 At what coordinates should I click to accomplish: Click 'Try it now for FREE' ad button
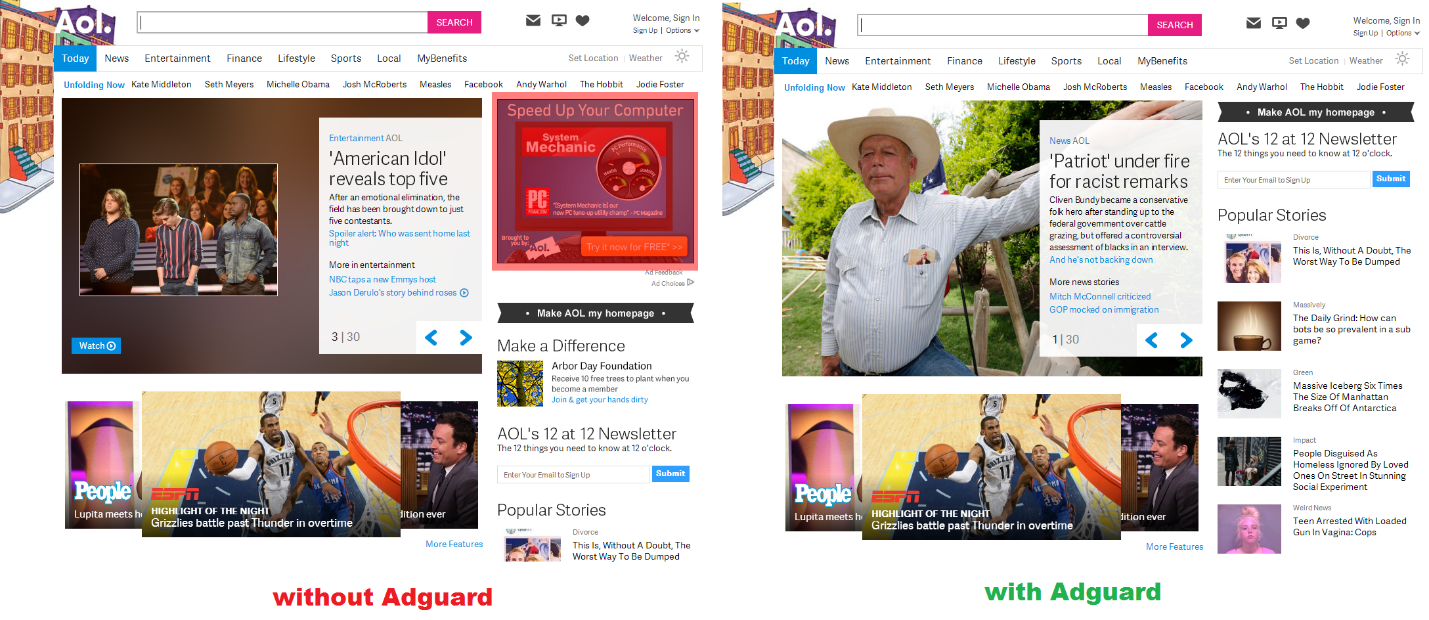coord(634,246)
